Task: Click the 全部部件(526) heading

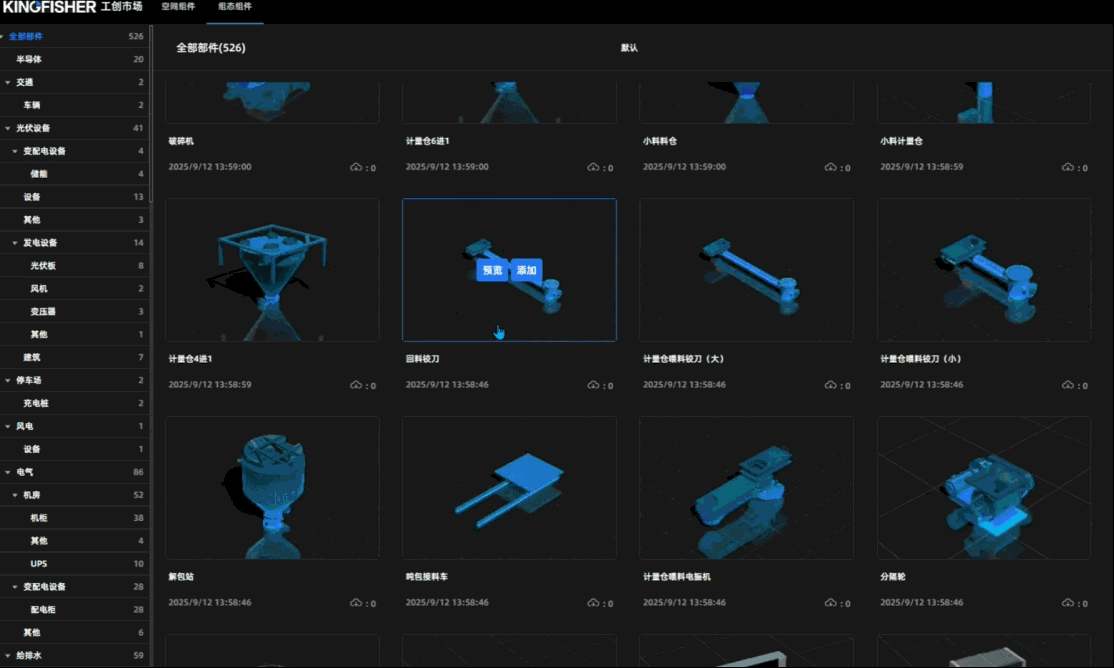Action: point(211,48)
